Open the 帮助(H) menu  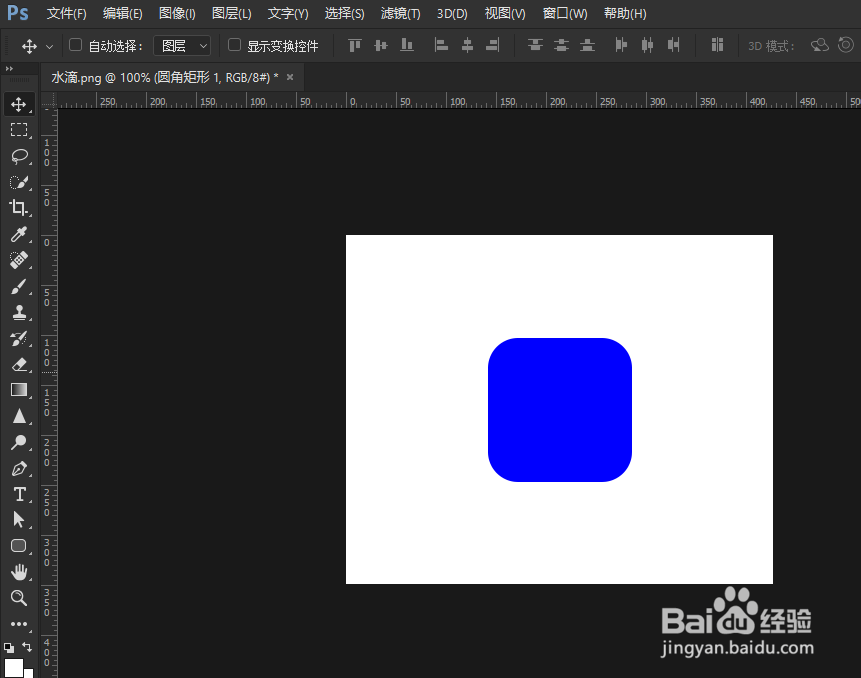[x=625, y=13]
